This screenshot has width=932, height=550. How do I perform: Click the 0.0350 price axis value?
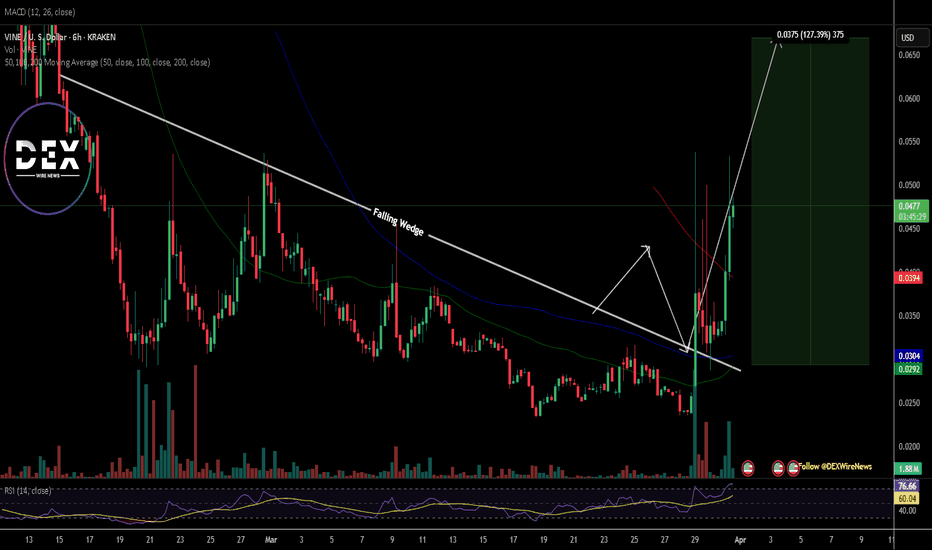coord(909,315)
